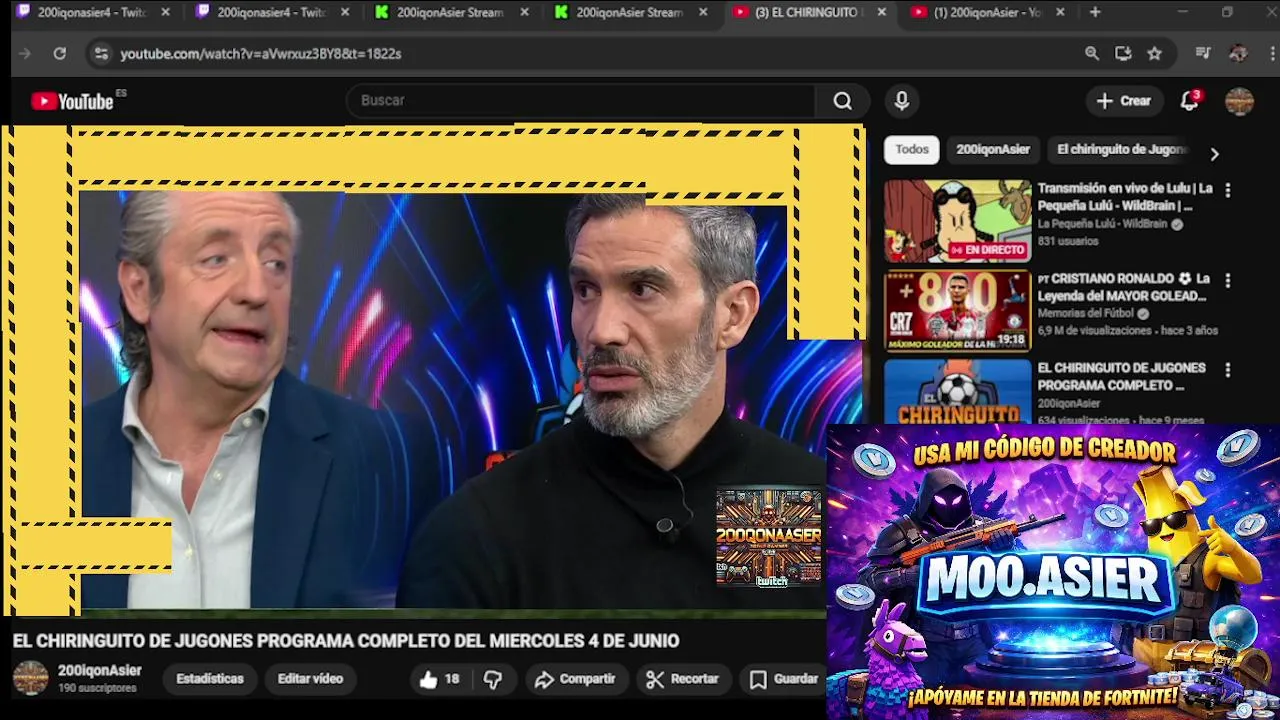The image size is (1280, 720).
Task: Open the YouTube account avatar menu
Action: pos(1239,101)
